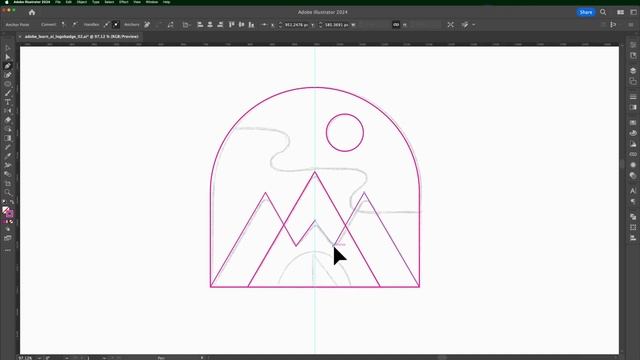
Task: Click Horizontal Align Right icon
Action: 220,24
